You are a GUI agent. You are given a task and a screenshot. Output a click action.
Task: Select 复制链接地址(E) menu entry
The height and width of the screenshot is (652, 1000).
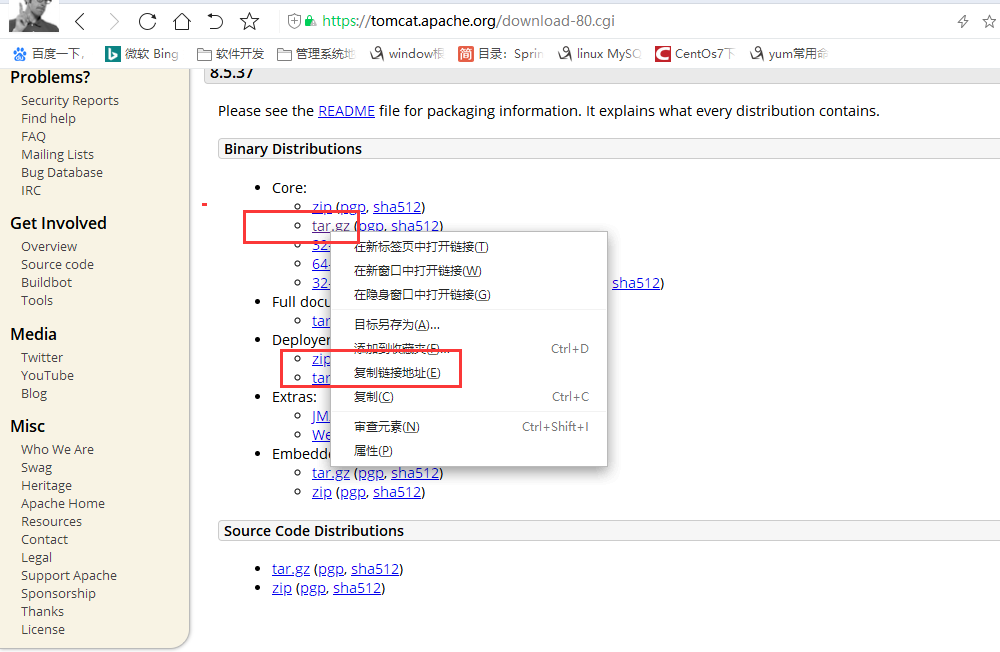click(469, 373)
